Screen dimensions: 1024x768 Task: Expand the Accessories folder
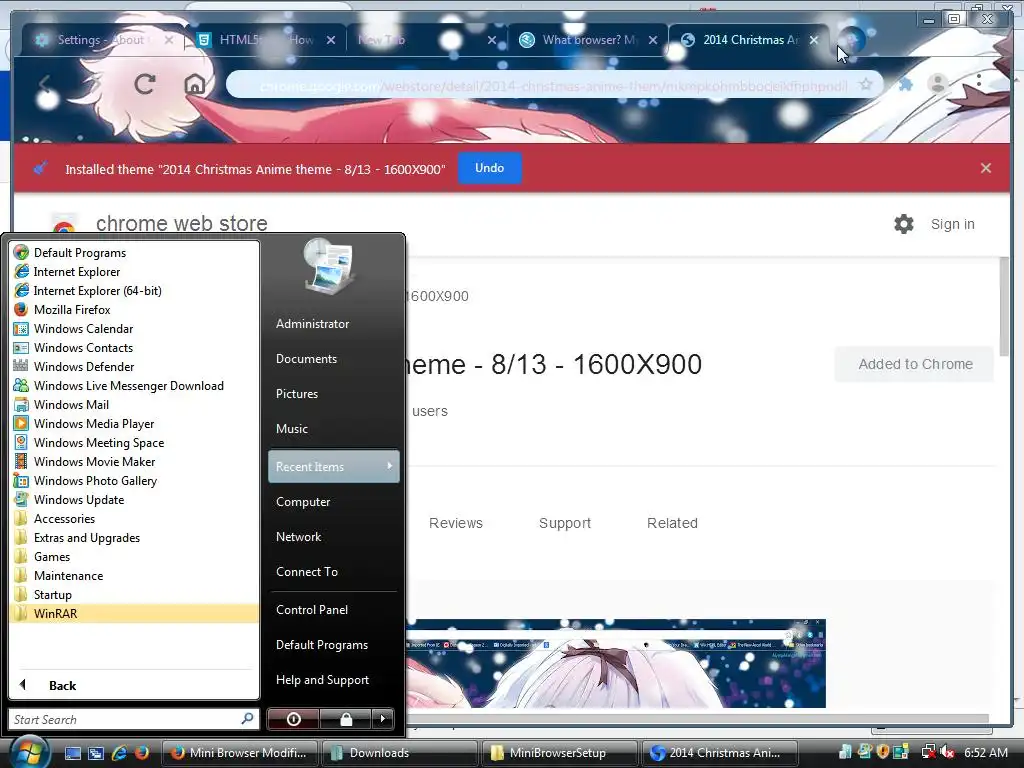point(64,519)
